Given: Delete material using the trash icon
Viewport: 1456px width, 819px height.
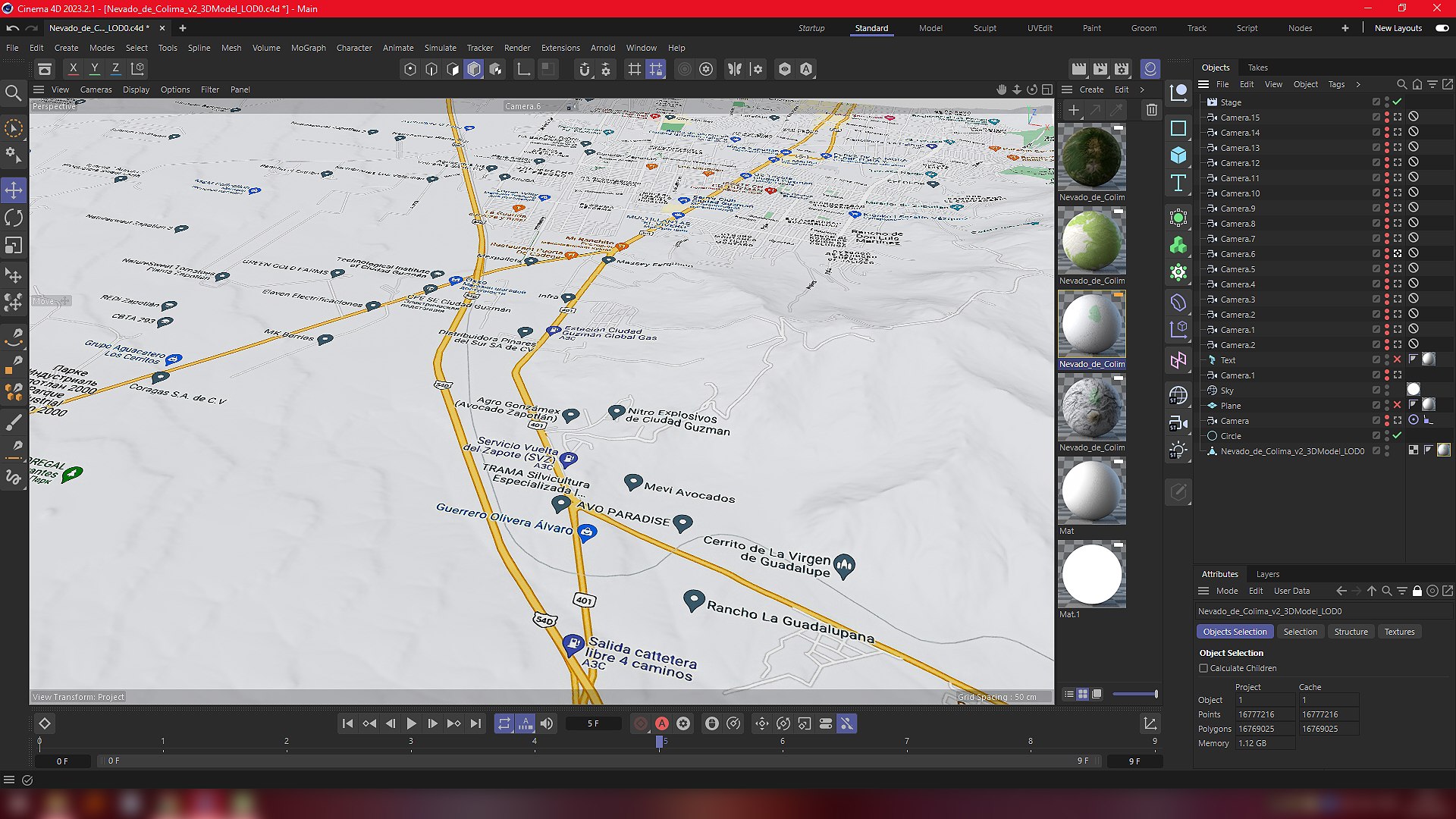Looking at the screenshot, I should 1152,110.
